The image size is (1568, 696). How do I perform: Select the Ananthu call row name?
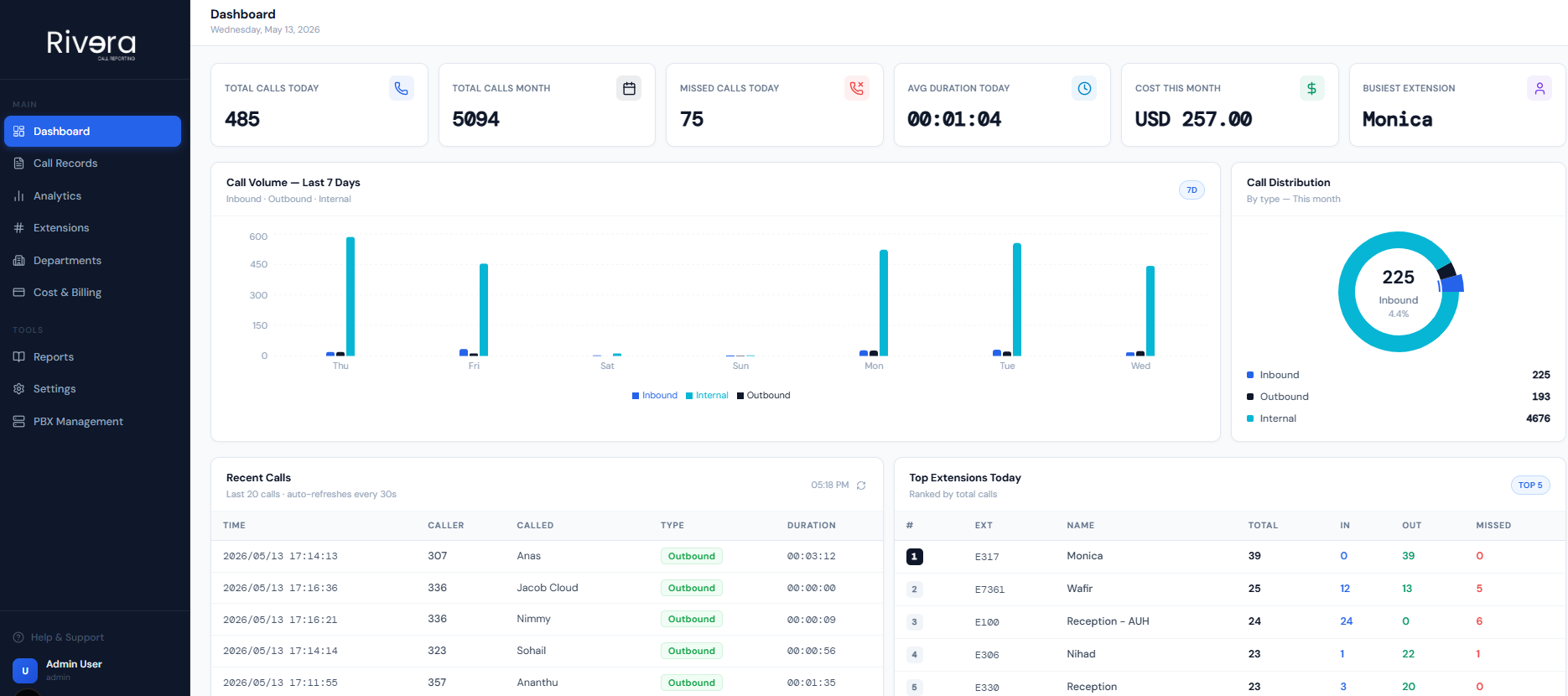click(537, 683)
